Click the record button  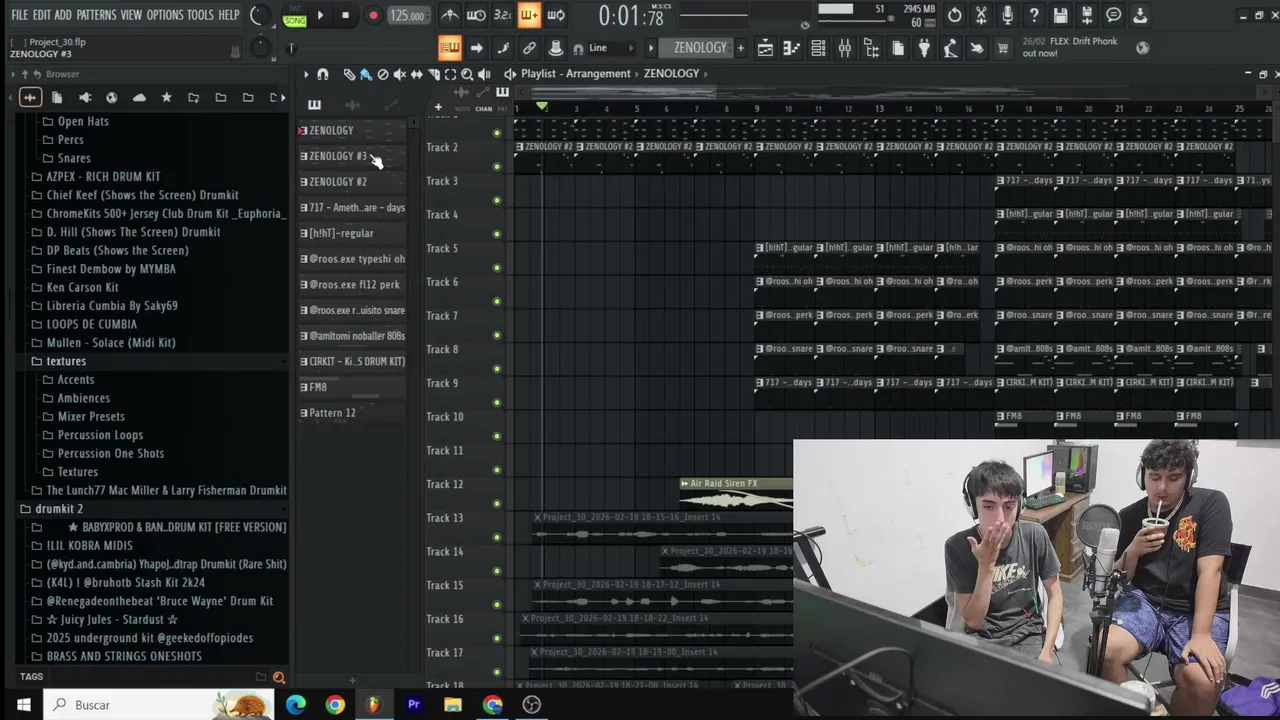coord(373,15)
